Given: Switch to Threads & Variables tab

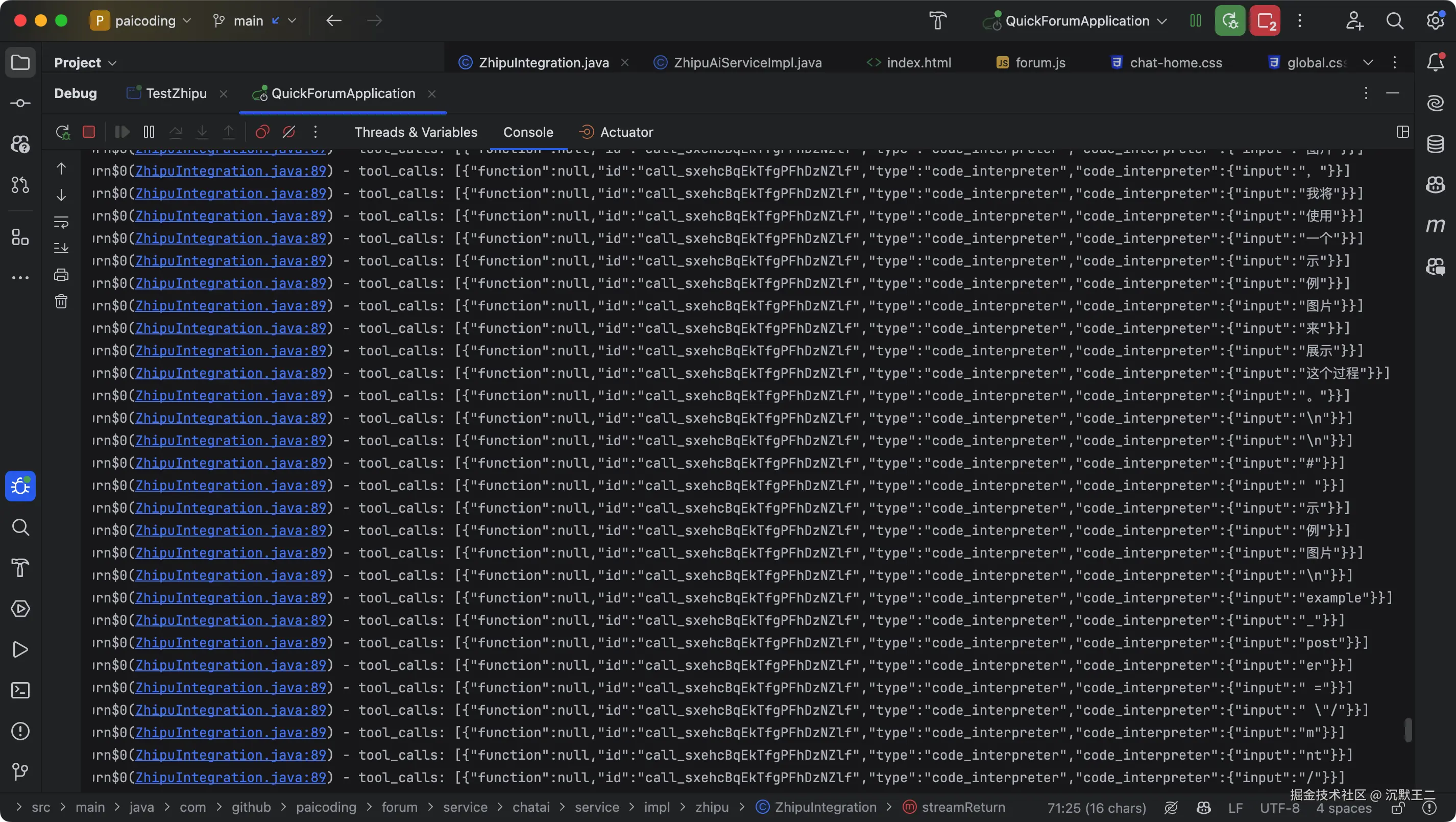Looking at the screenshot, I should [x=416, y=132].
